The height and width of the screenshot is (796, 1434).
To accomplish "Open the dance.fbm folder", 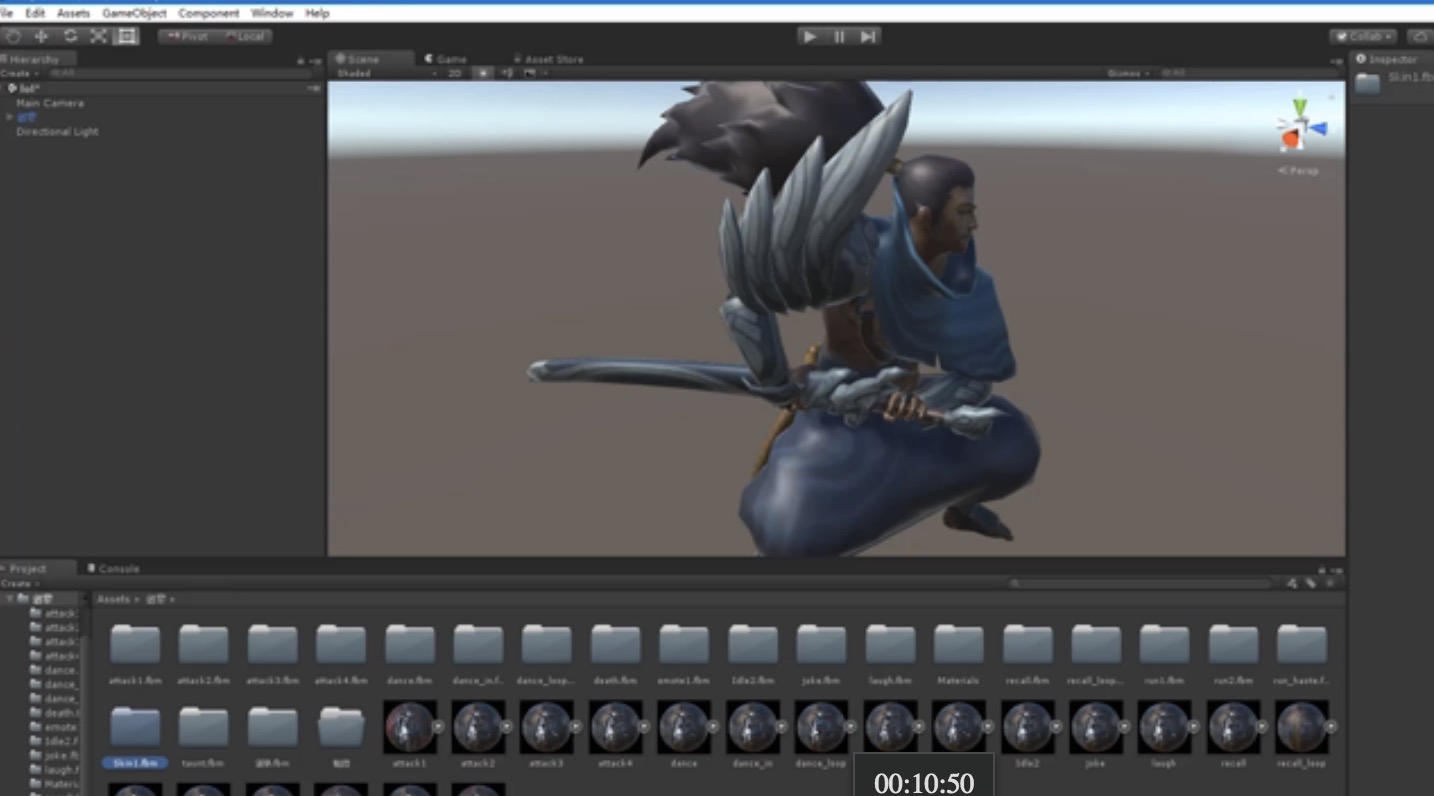I will click(x=410, y=644).
